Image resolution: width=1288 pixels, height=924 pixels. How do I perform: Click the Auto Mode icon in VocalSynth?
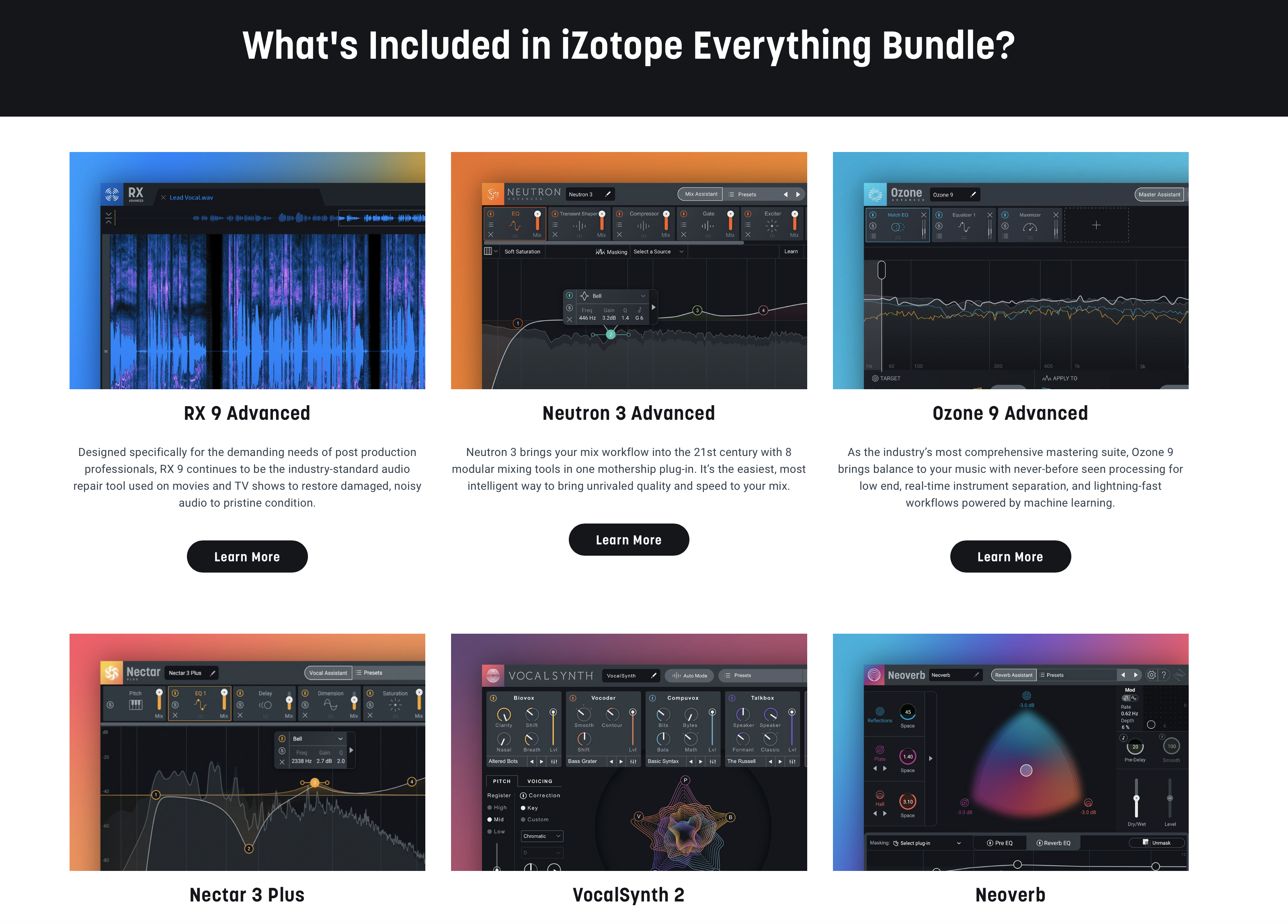click(x=677, y=675)
